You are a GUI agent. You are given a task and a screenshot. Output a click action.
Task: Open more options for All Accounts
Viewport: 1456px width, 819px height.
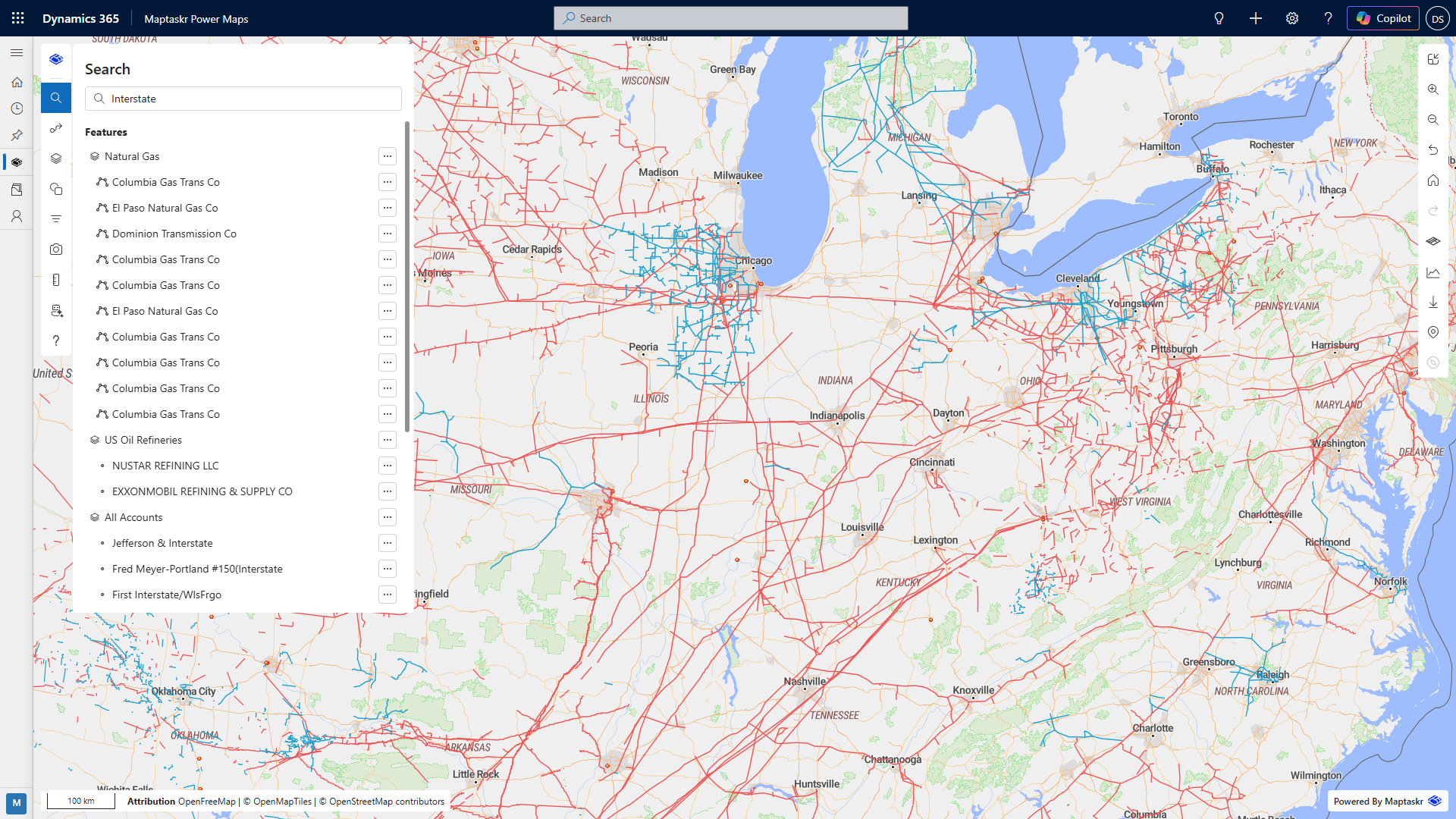pyautogui.click(x=388, y=517)
